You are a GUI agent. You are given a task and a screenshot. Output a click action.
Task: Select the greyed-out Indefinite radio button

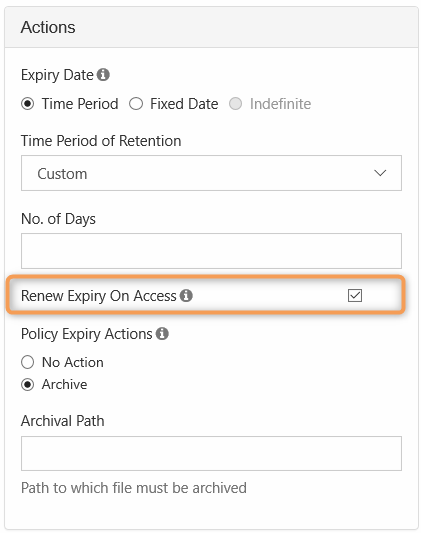click(235, 104)
